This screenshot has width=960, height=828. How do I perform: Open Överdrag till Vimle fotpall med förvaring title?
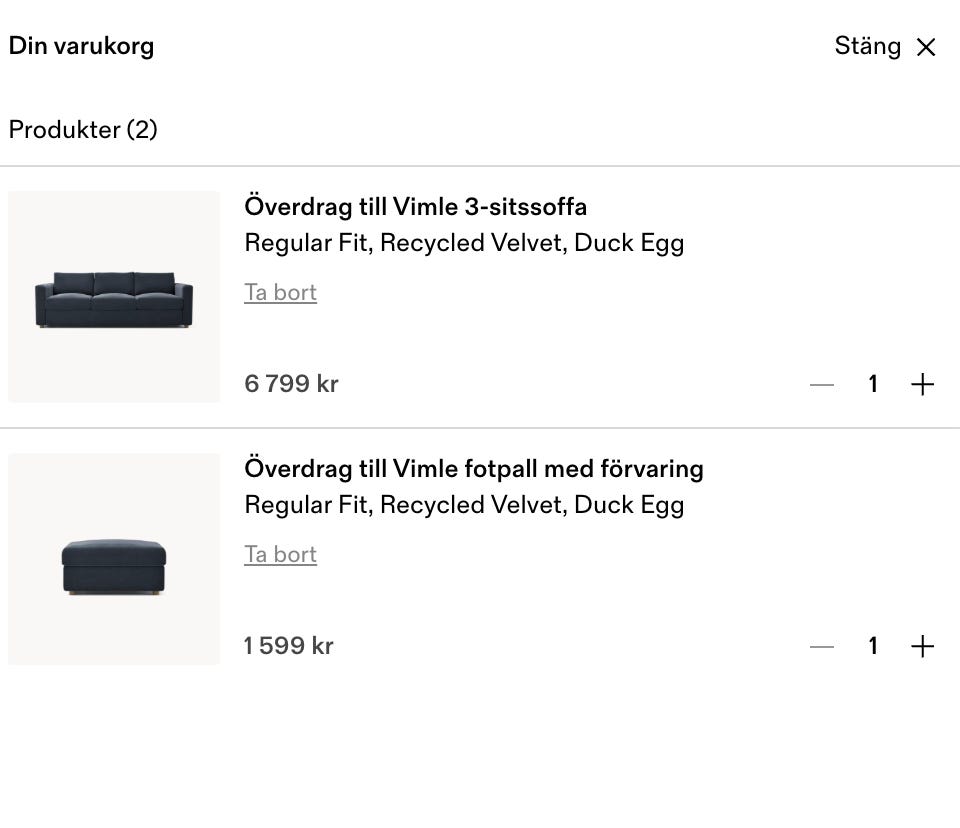click(473, 469)
